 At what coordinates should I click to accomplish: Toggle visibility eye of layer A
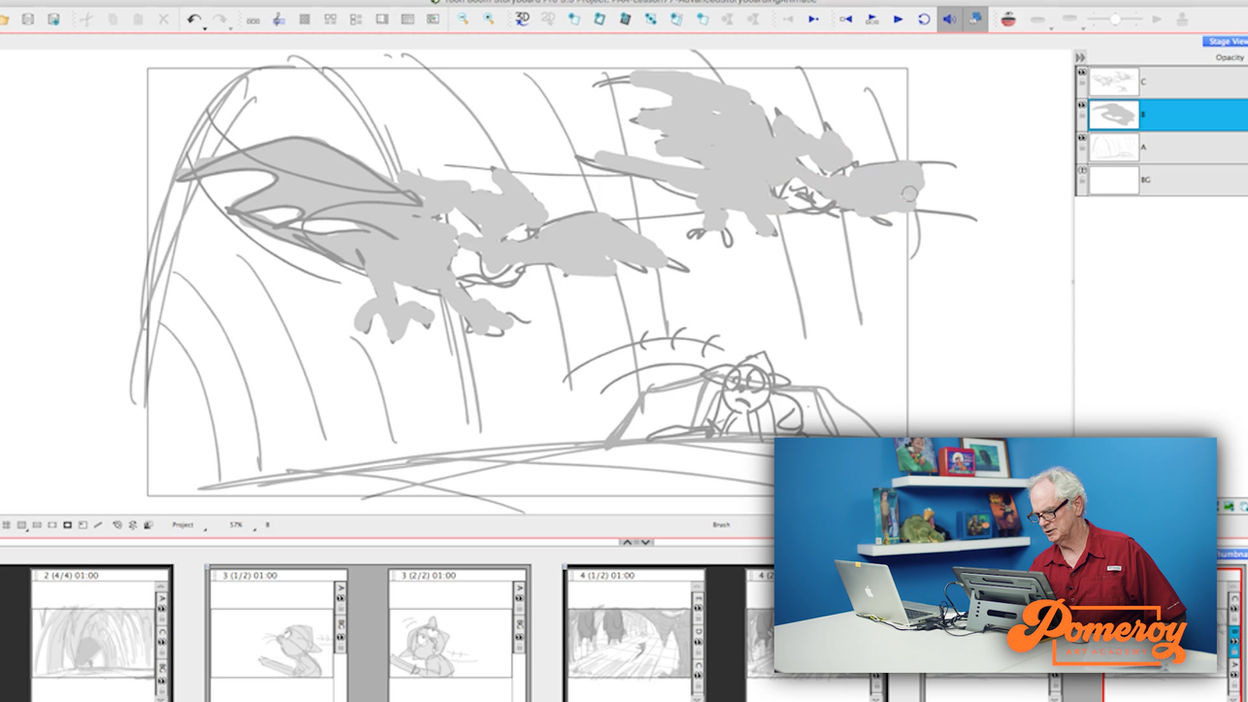[x=1081, y=138]
